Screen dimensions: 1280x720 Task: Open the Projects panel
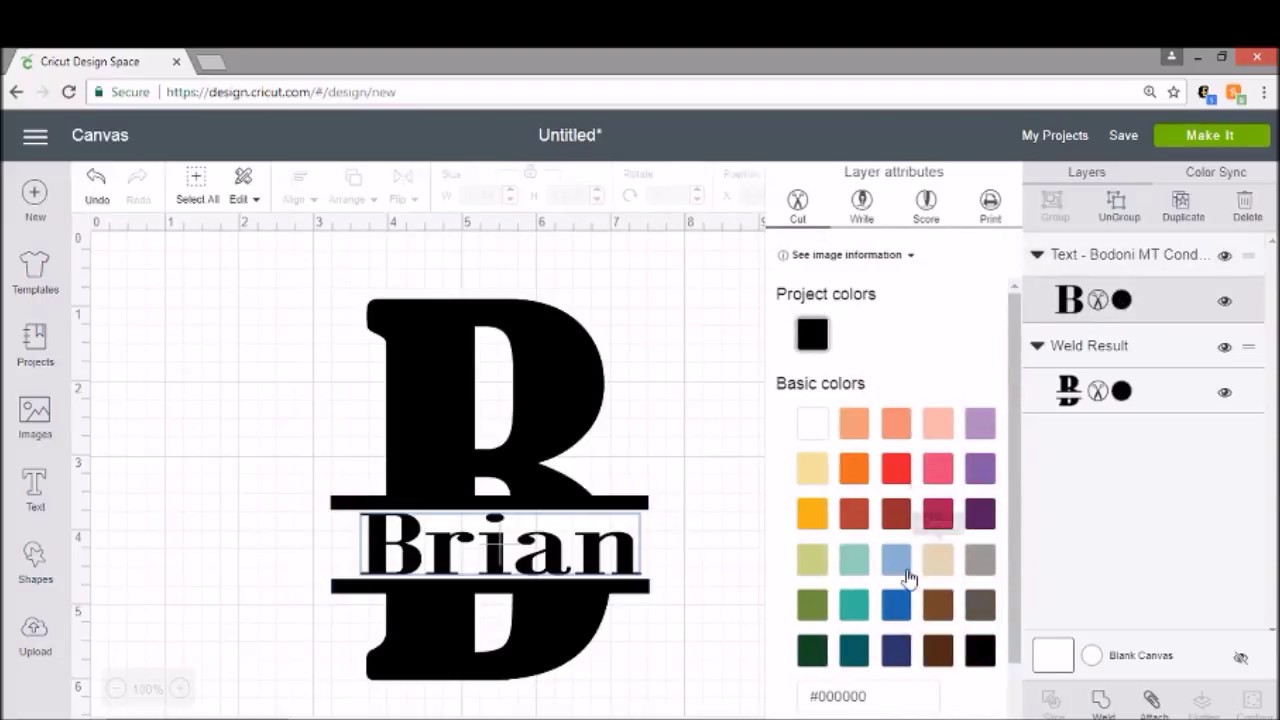pyautogui.click(x=35, y=345)
